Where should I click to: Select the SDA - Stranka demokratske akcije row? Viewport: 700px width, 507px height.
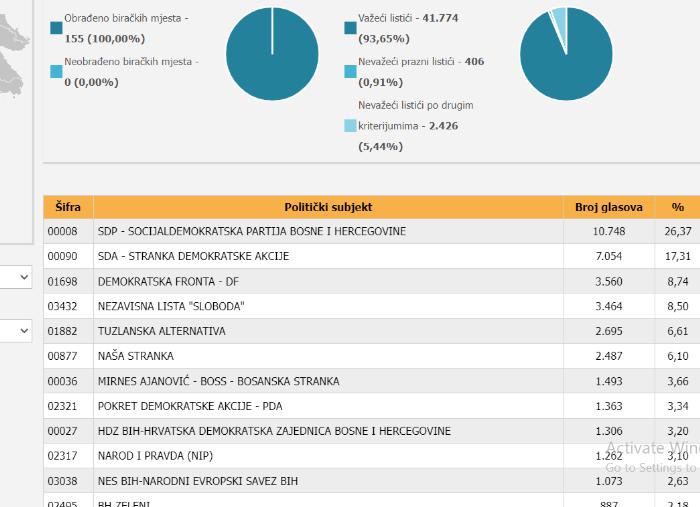(371, 256)
